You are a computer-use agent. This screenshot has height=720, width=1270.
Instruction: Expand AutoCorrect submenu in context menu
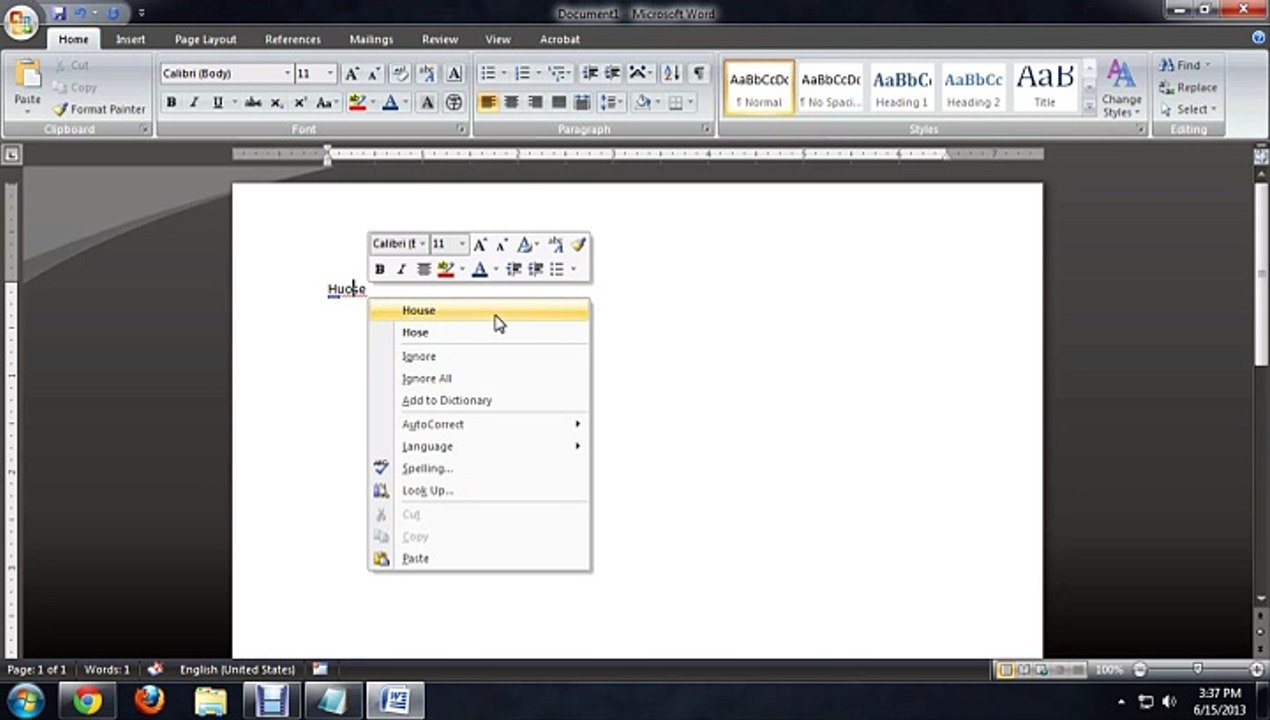coord(479,424)
